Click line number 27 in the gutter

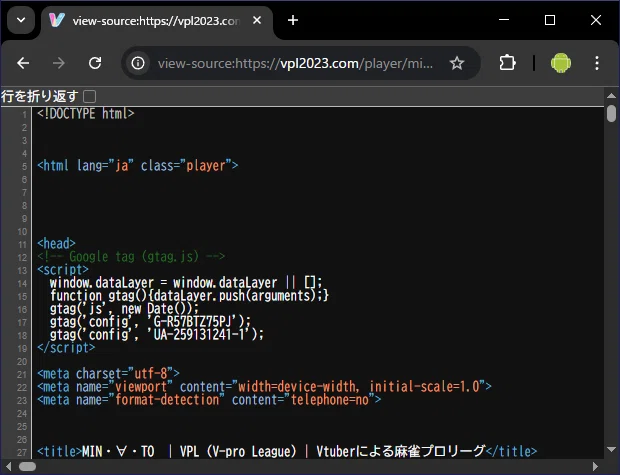22,452
